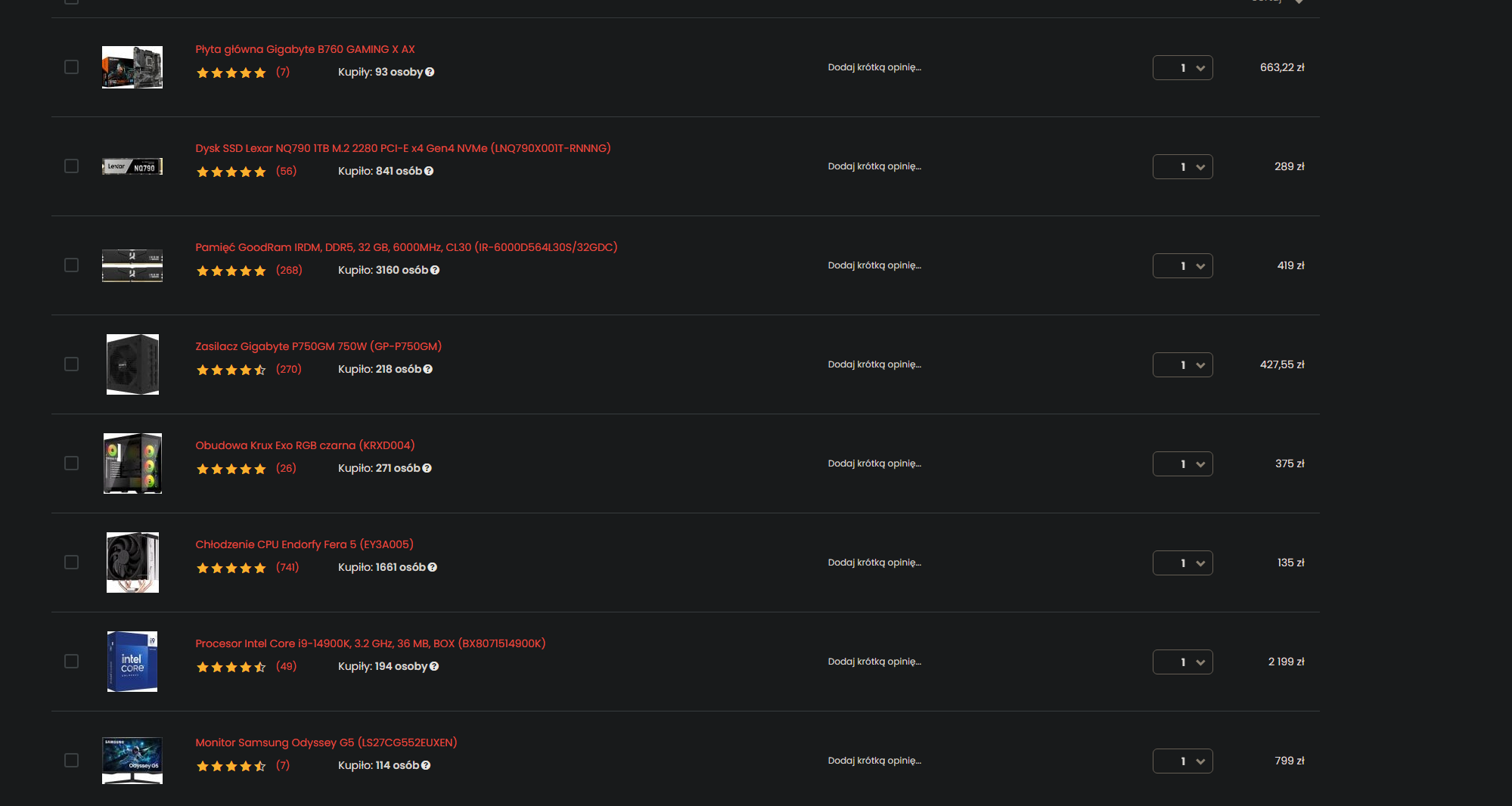The image size is (1512, 806).
Task: Add short opinion for GoodRam IRDM memory
Action: [874, 265]
